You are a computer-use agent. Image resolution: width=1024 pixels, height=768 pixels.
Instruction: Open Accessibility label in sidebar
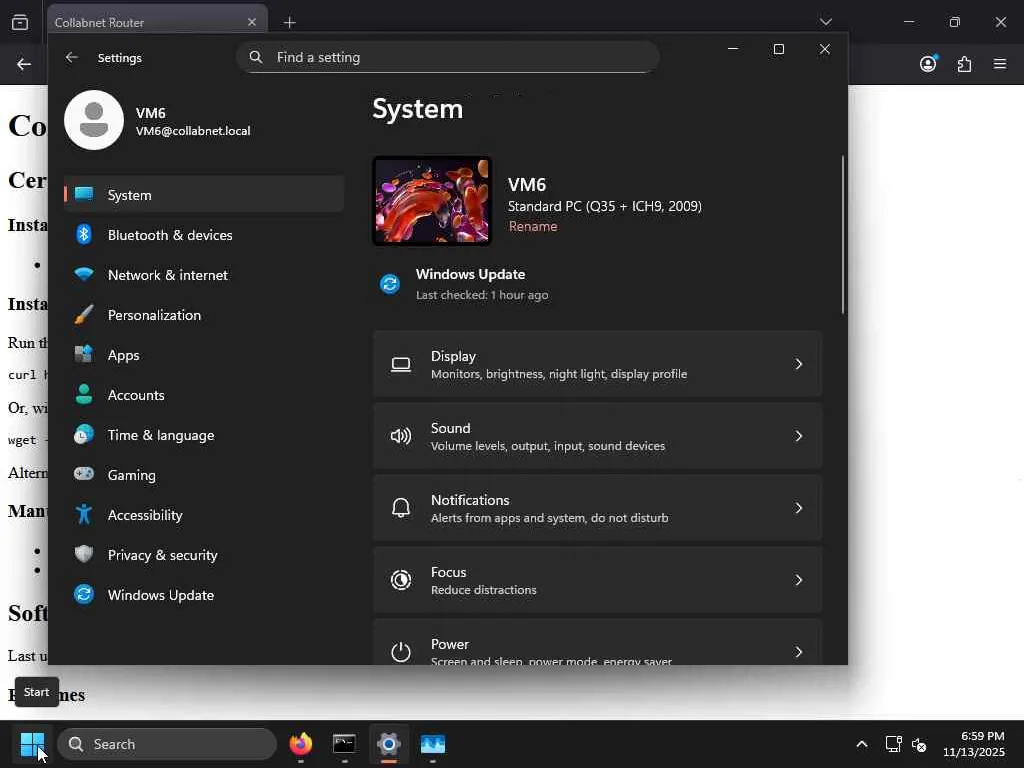click(145, 515)
